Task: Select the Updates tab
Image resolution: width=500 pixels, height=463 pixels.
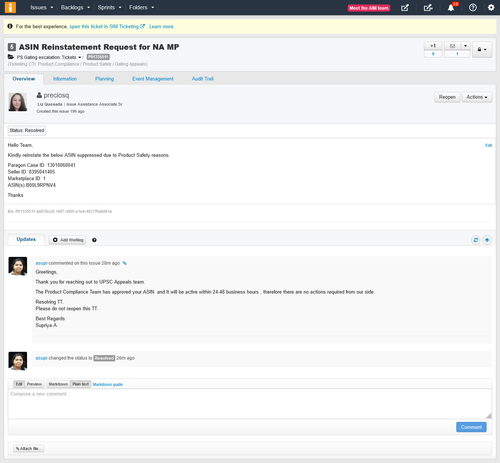Action: pos(26,239)
